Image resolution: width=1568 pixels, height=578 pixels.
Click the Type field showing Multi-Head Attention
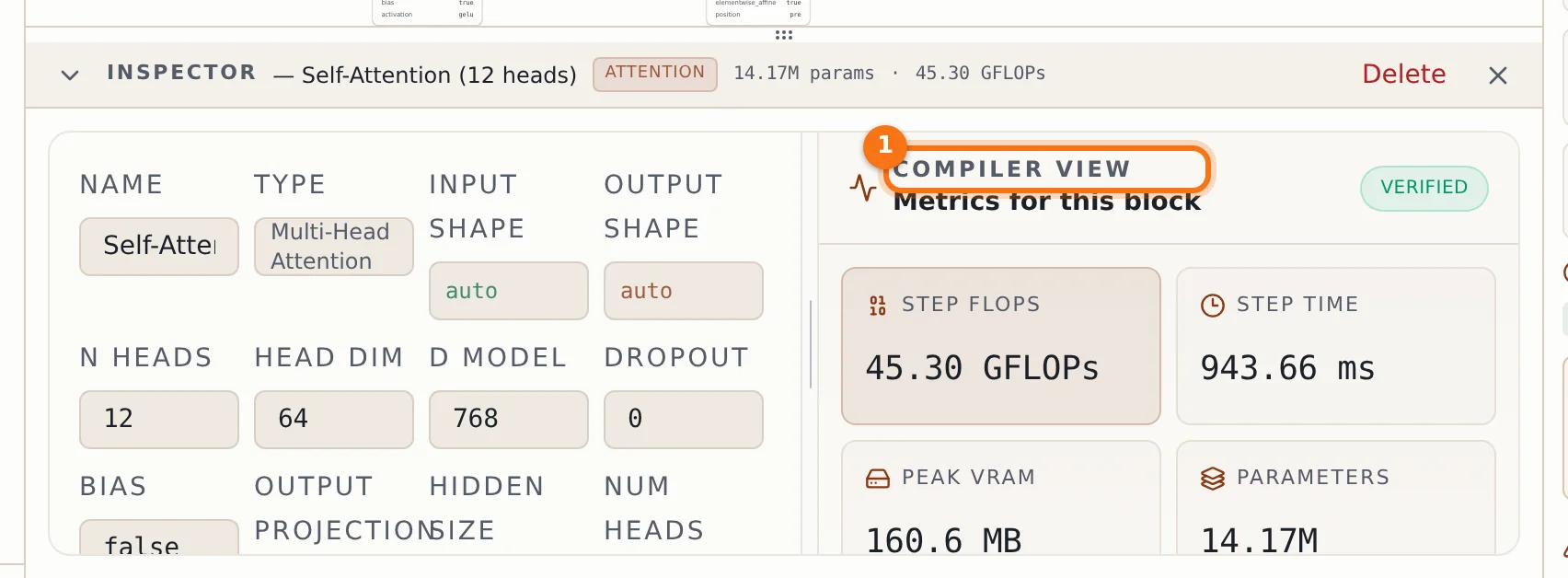click(334, 247)
